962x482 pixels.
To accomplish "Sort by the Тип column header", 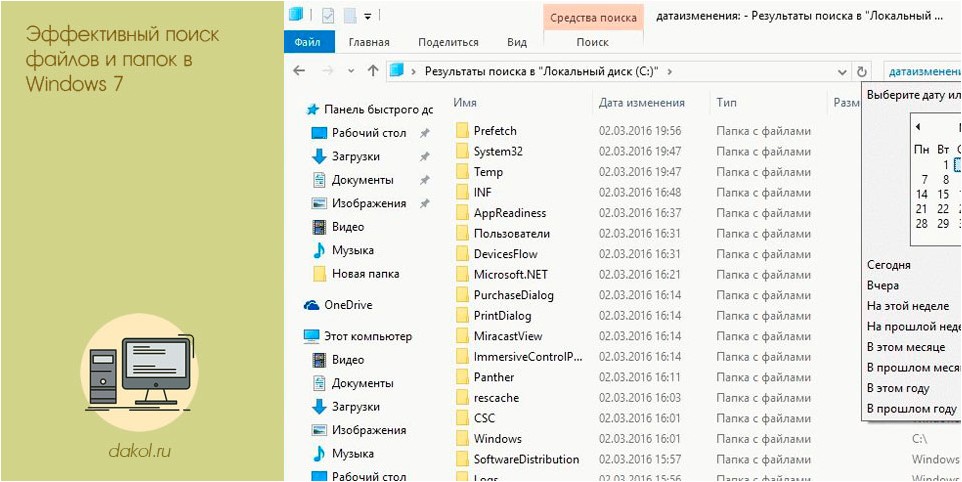I will [x=726, y=103].
